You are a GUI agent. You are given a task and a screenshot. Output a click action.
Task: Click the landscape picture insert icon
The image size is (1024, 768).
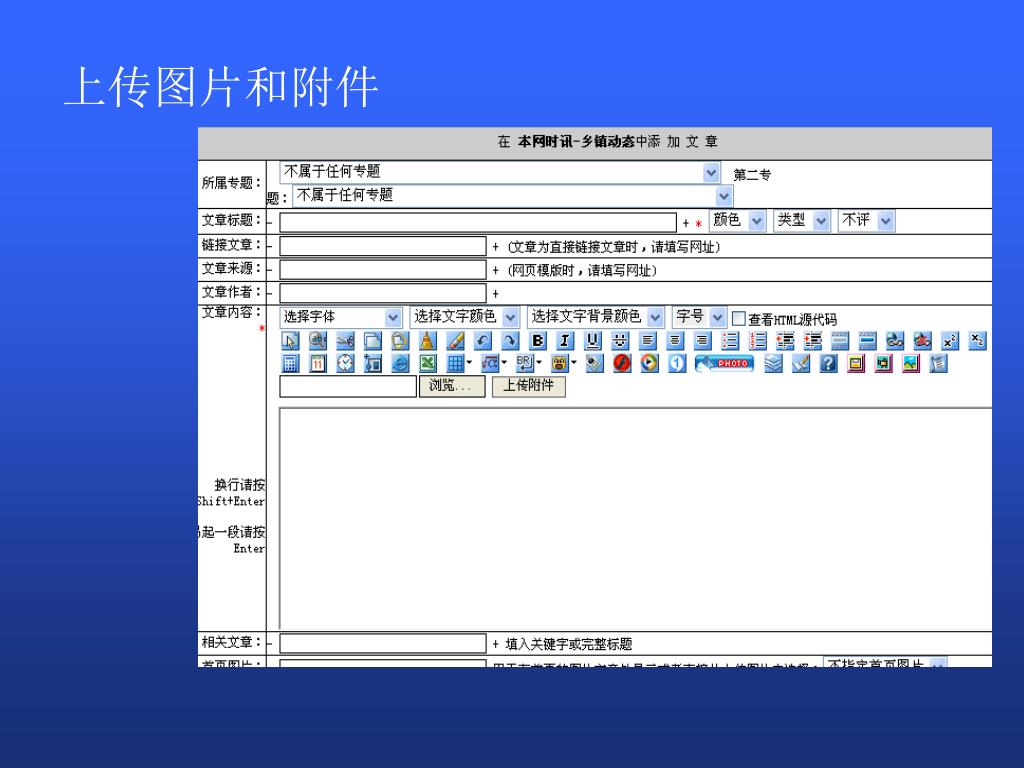[910, 363]
